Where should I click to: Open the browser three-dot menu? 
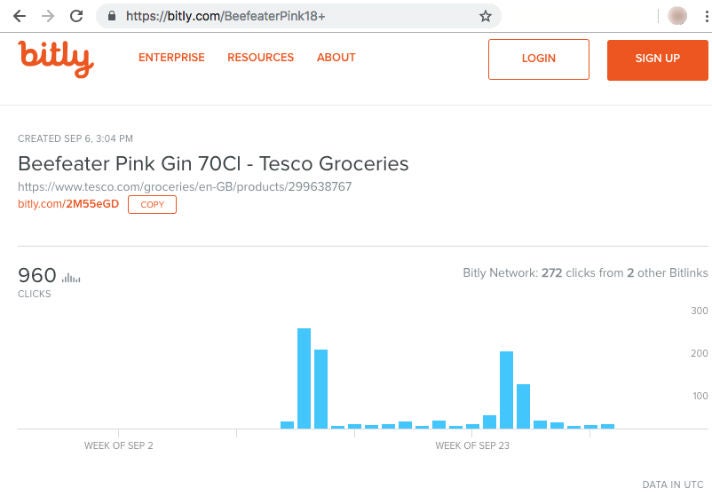pos(703,16)
